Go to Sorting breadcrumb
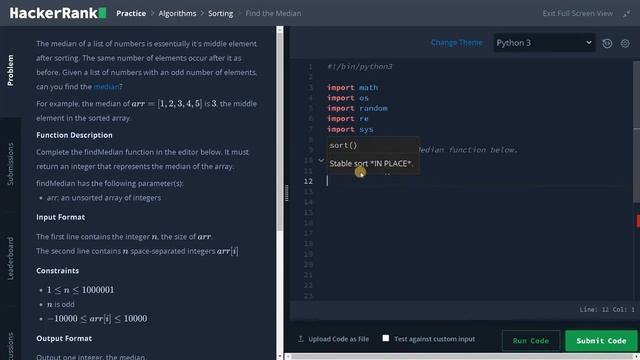Screen dimensions: 640x360 [220, 13]
